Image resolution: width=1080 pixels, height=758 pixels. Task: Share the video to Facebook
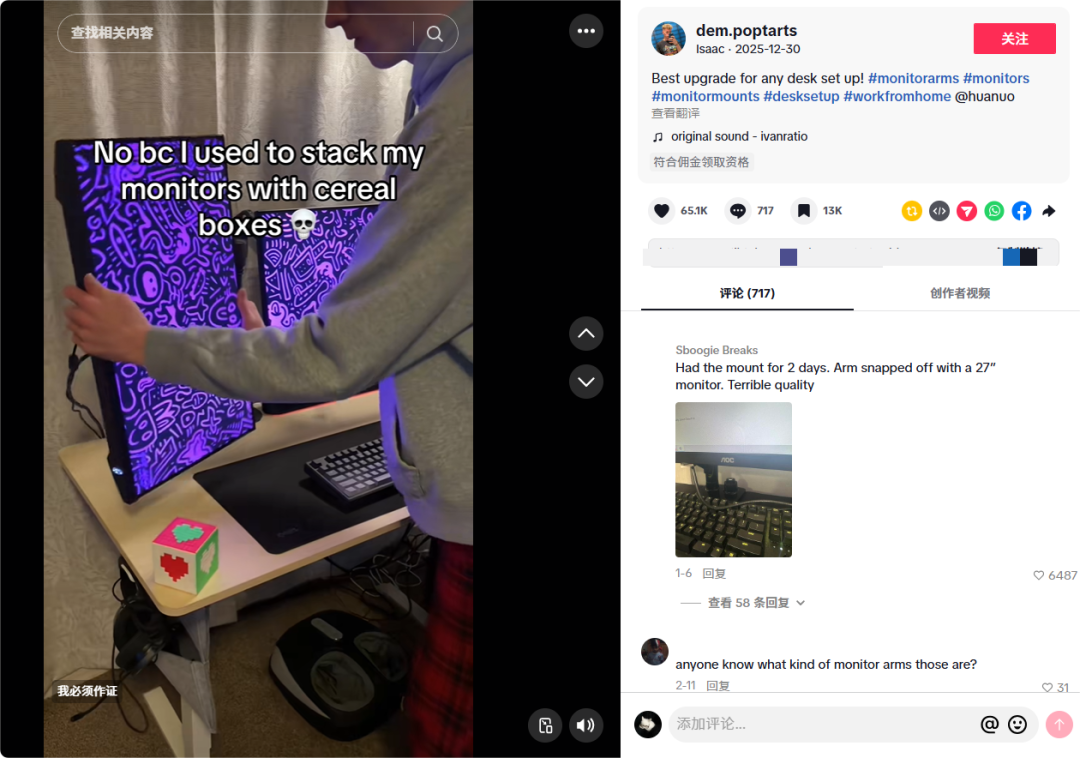tap(1021, 211)
